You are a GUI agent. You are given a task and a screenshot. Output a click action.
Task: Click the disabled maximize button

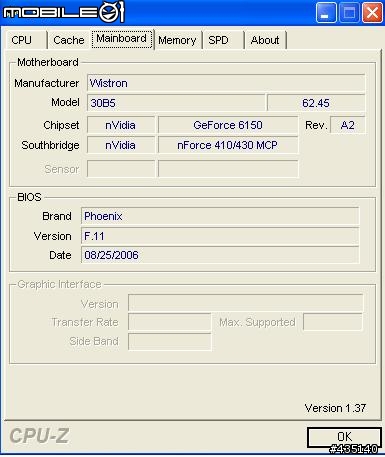349,13
